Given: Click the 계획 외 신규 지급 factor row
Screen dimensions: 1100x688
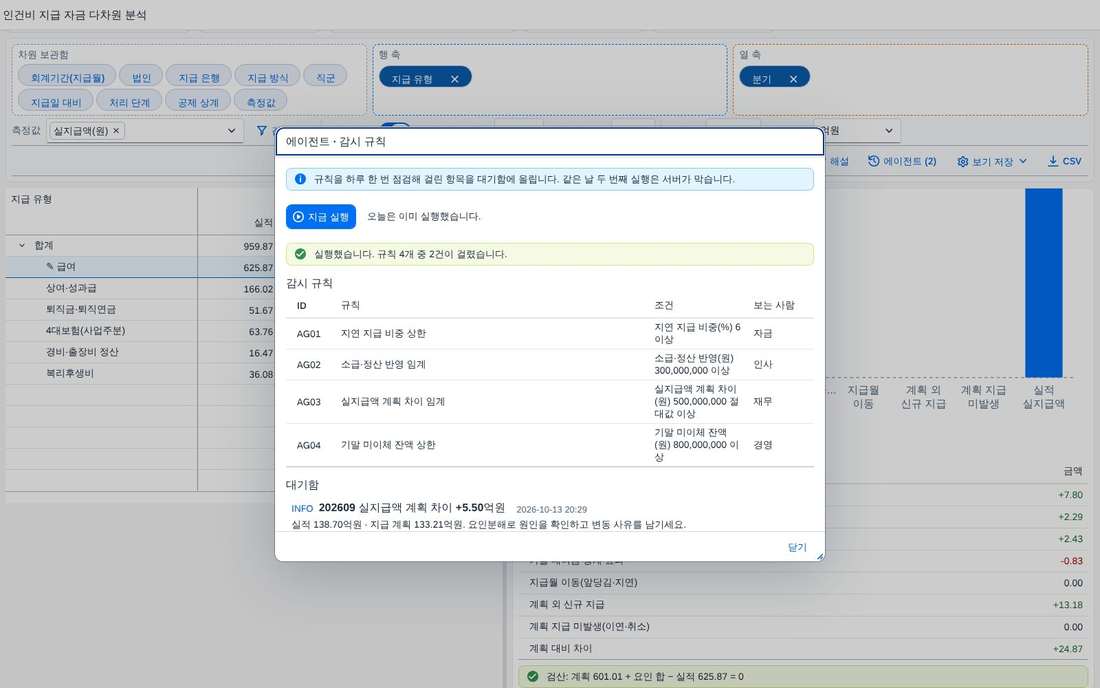Looking at the screenshot, I should tap(805, 605).
